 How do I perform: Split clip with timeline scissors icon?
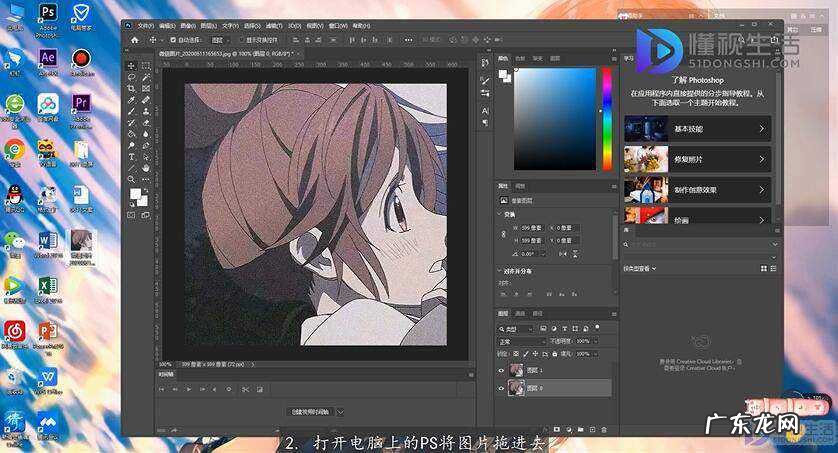tap(245, 389)
